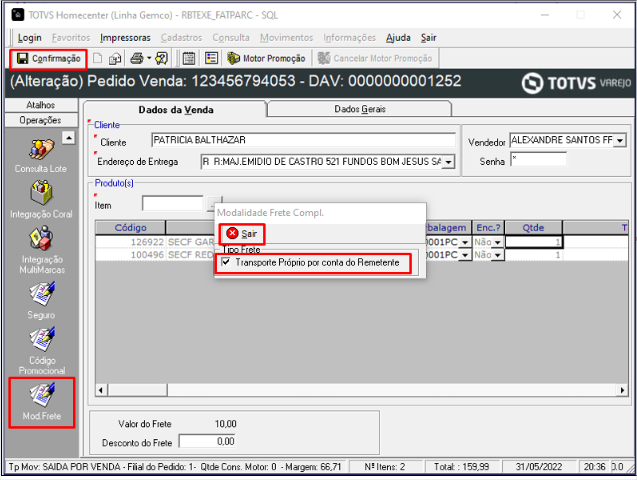Open the Login menu
The width and height of the screenshot is (637, 480).
click(30, 38)
